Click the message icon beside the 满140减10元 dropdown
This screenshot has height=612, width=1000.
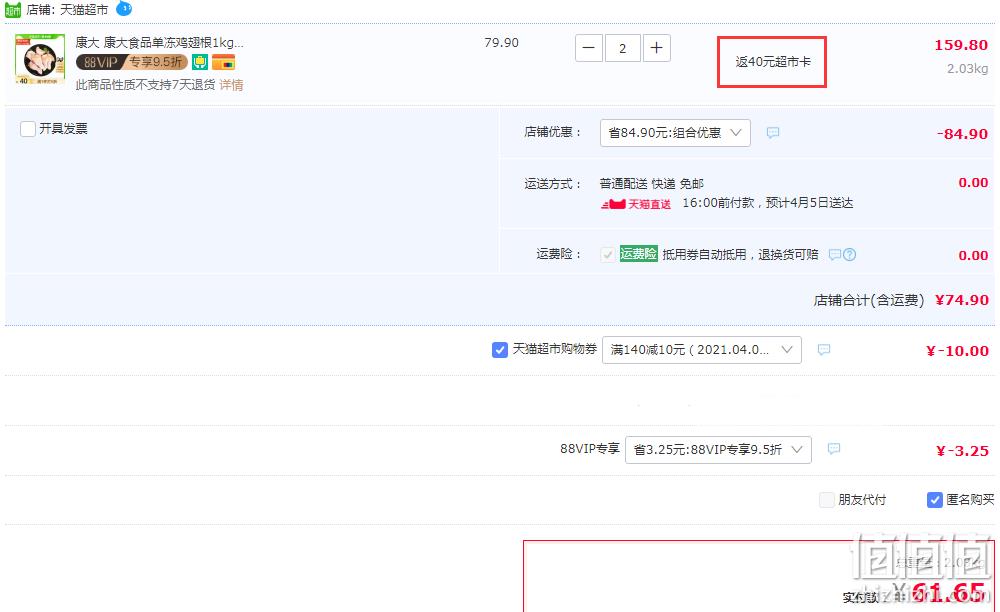point(824,349)
